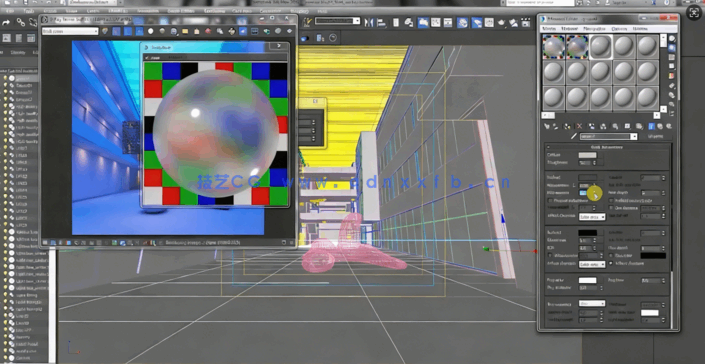Click reflection Subdivs spinner arrows

[663, 178]
